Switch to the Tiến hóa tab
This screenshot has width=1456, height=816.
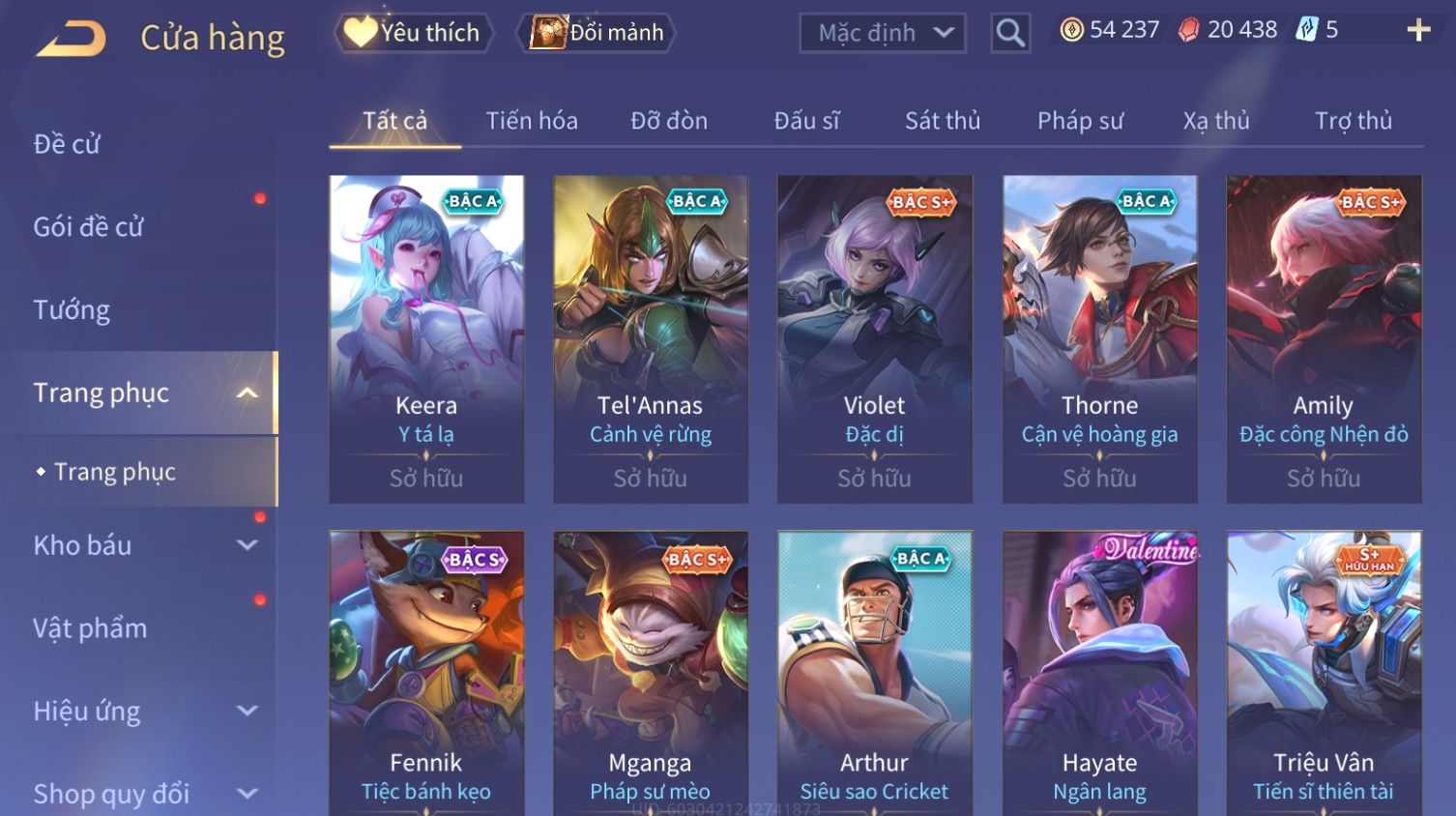pos(532,121)
